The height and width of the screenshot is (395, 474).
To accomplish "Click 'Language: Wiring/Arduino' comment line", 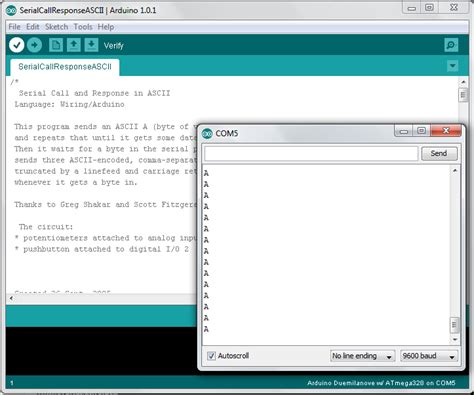I will [x=69, y=104].
